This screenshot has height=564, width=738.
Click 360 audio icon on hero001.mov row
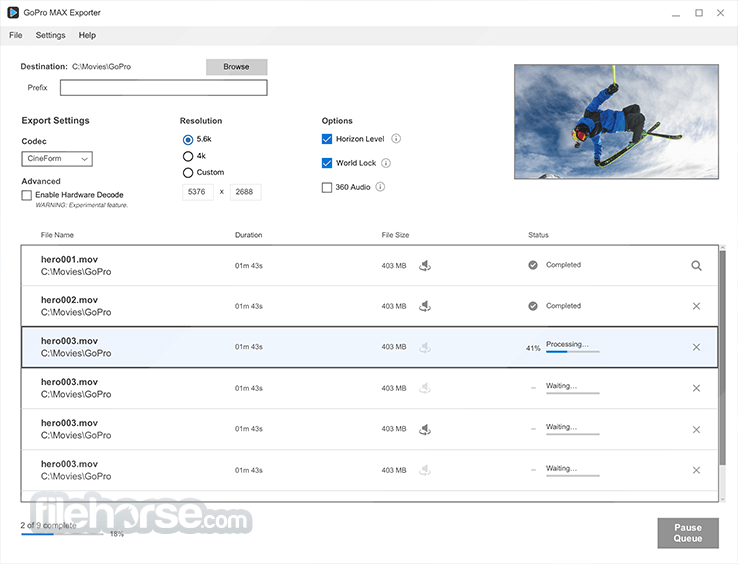(425, 266)
